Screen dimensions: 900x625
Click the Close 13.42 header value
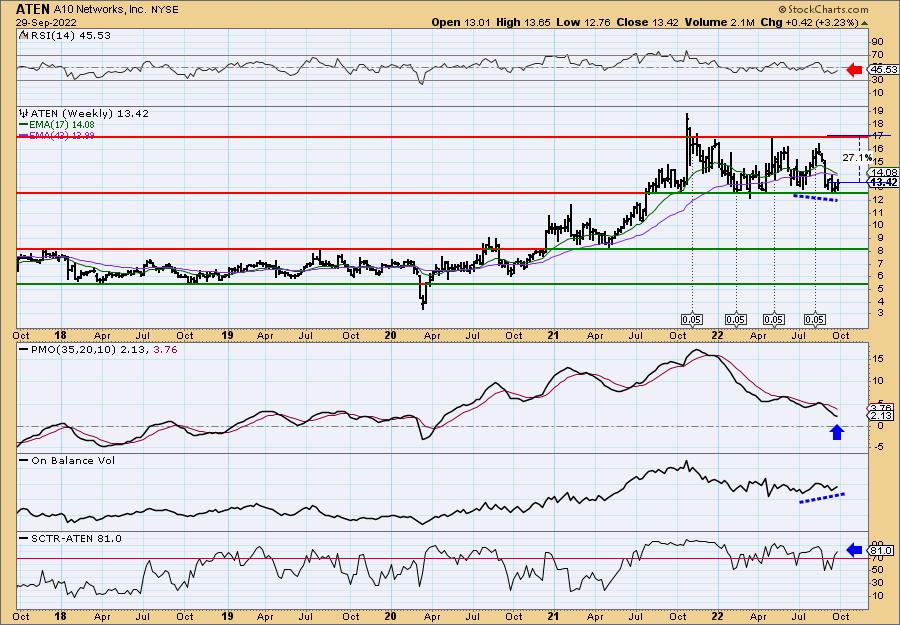(x=647, y=22)
